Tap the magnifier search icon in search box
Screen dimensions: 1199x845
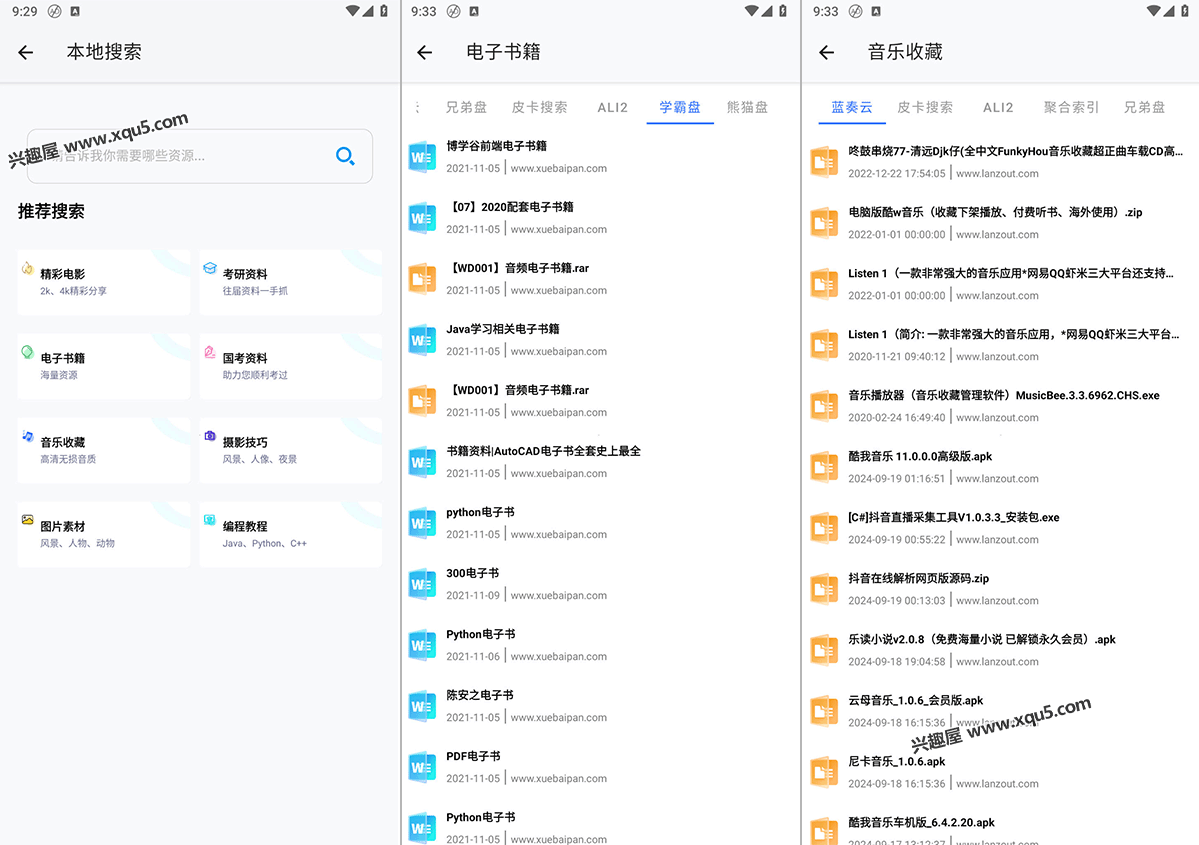(345, 156)
